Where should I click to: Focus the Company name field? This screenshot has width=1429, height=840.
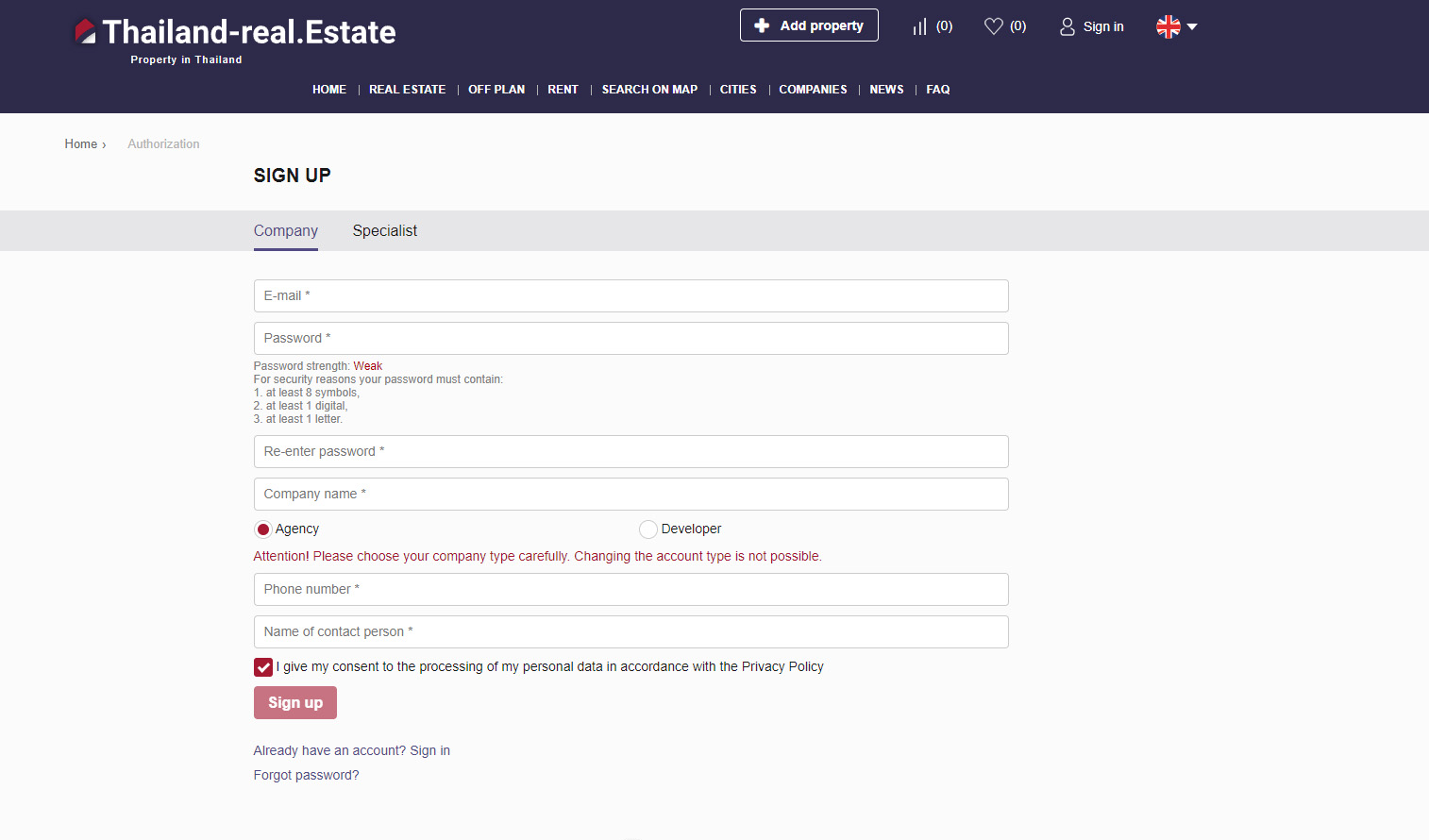point(630,494)
